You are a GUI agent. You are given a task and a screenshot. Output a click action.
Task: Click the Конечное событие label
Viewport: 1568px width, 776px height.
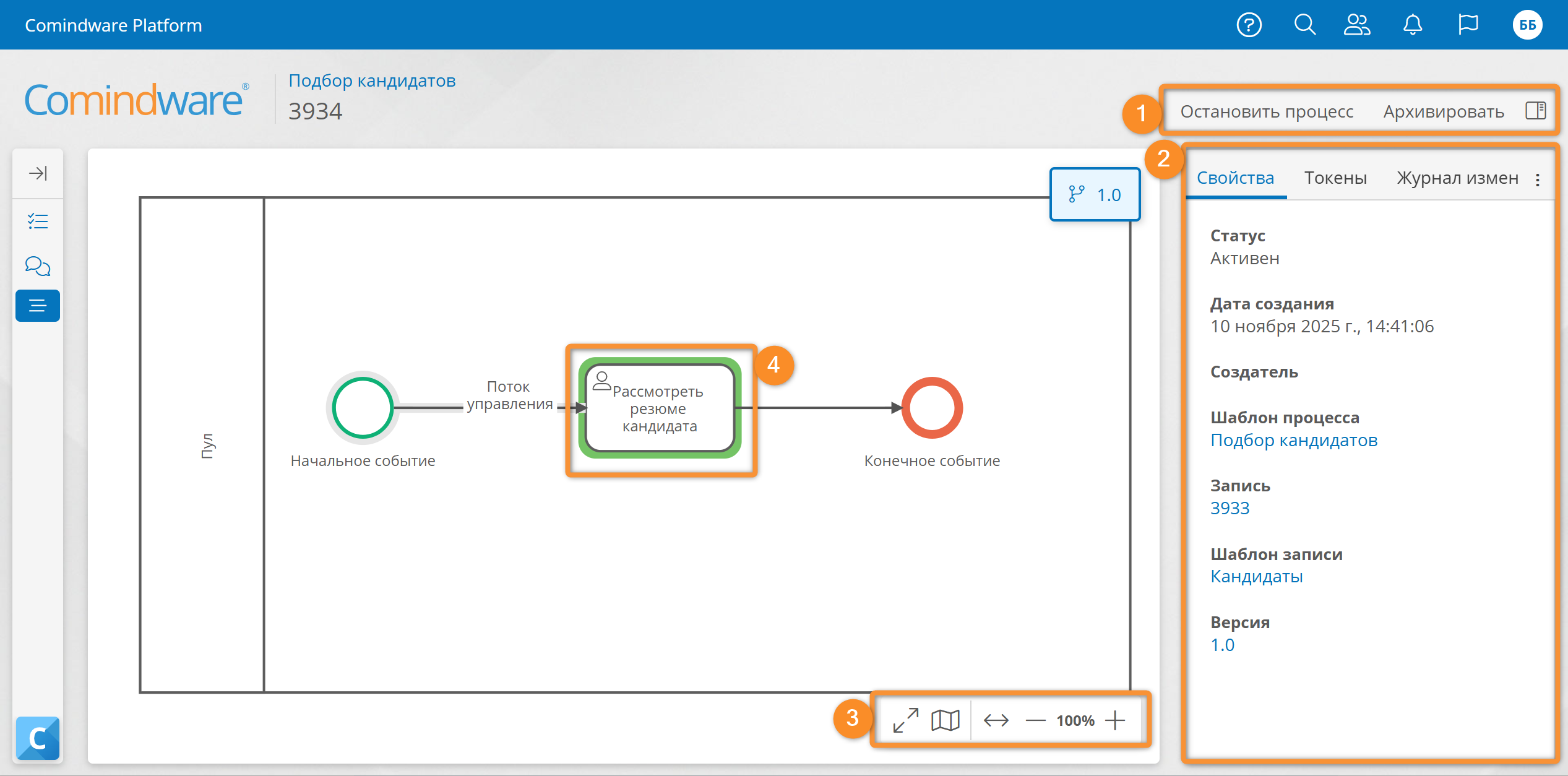[932, 461]
